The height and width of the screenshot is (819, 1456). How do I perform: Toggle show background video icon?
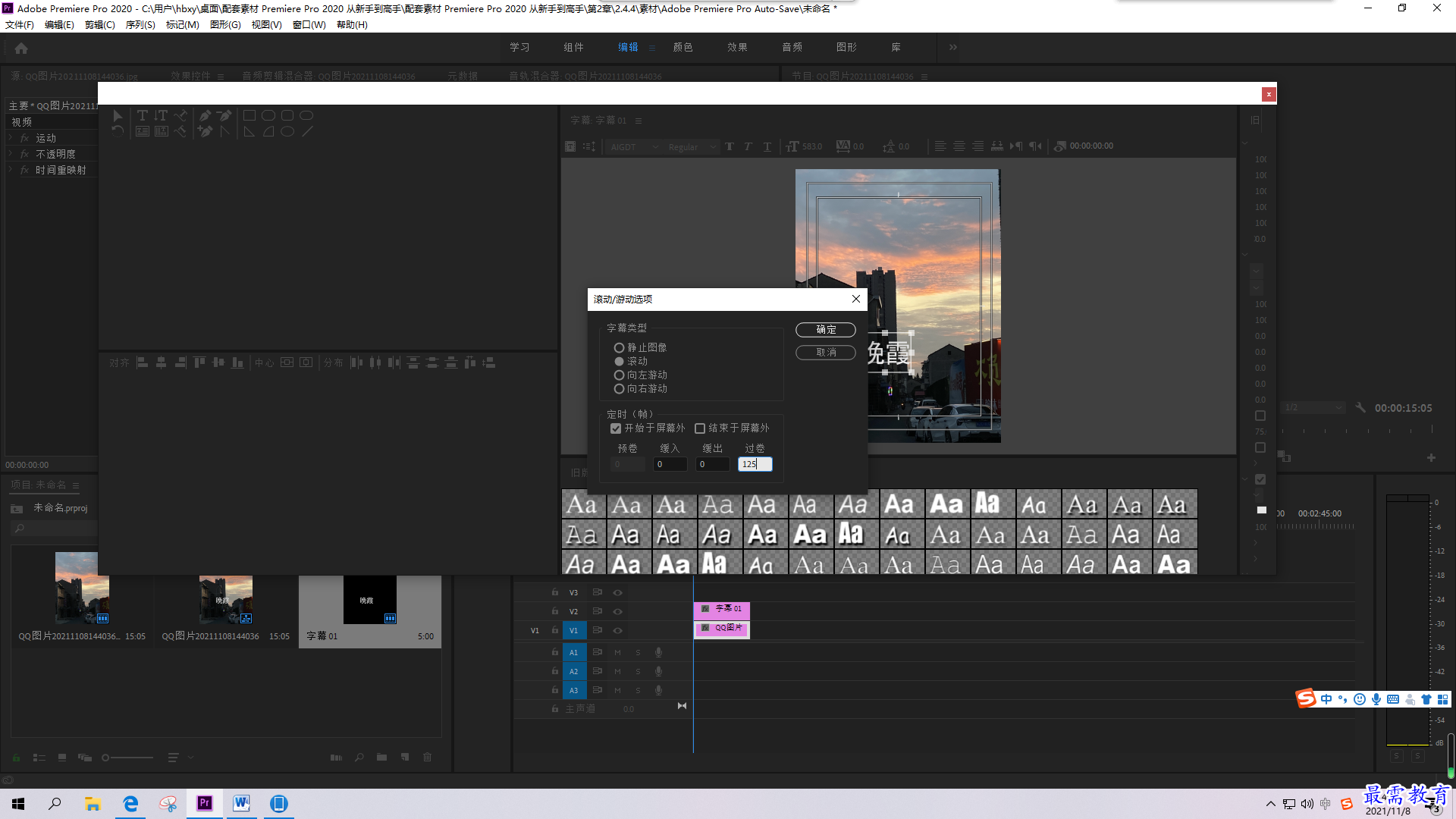(x=1060, y=146)
